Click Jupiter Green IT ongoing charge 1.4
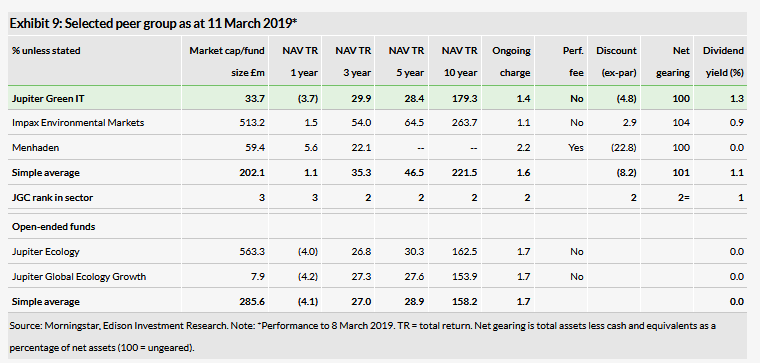 (523, 98)
